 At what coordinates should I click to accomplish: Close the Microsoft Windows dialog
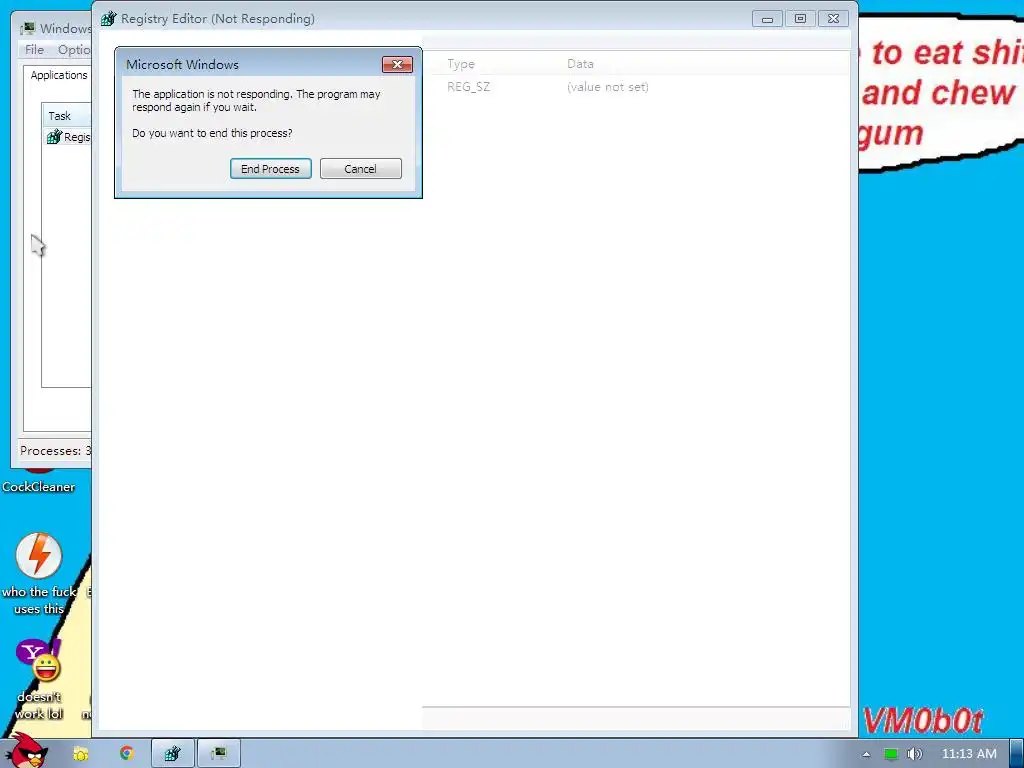coord(397,65)
